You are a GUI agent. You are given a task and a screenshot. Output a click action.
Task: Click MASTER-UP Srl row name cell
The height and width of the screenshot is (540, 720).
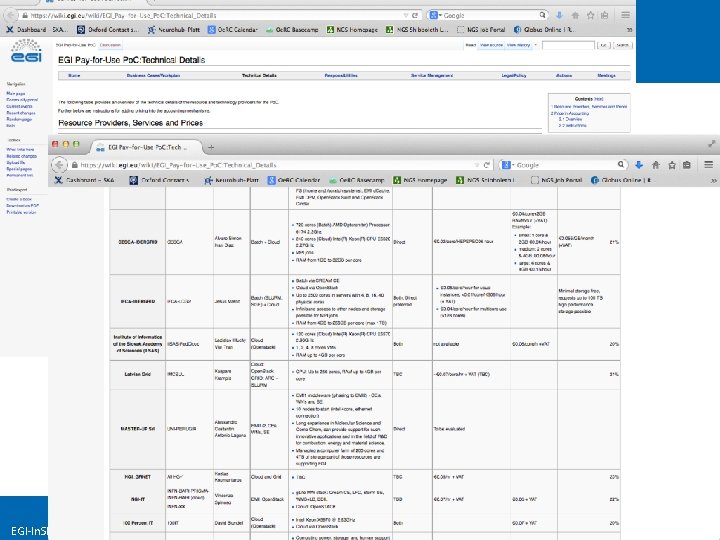pyautogui.click(x=138, y=429)
